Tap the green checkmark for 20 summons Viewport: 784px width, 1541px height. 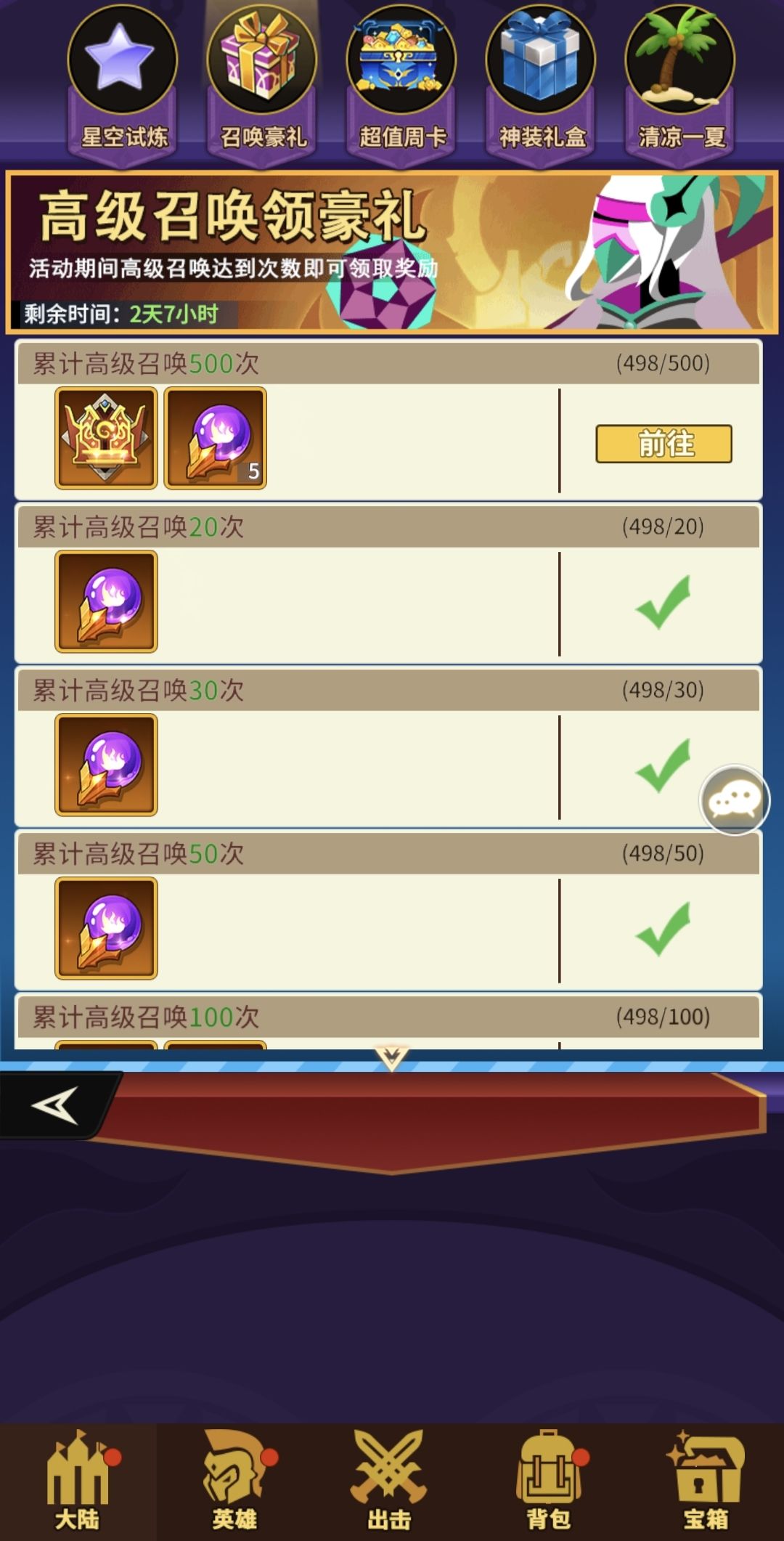pyautogui.click(x=663, y=602)
